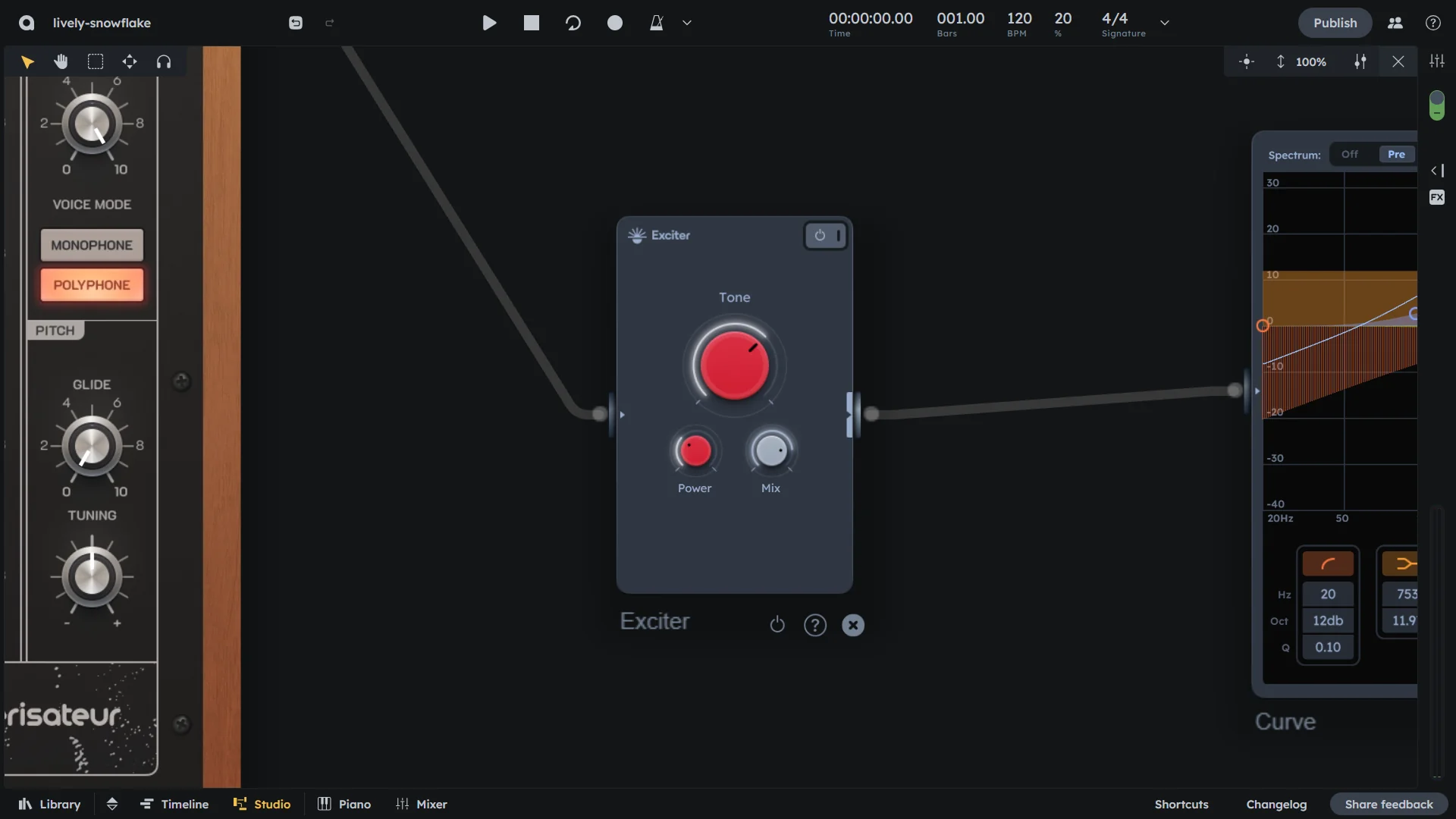Image resolution: width=1456 pixels, height=819 pixels.
Task: Open the Mixer view
Action: click(x=422, y=804)
